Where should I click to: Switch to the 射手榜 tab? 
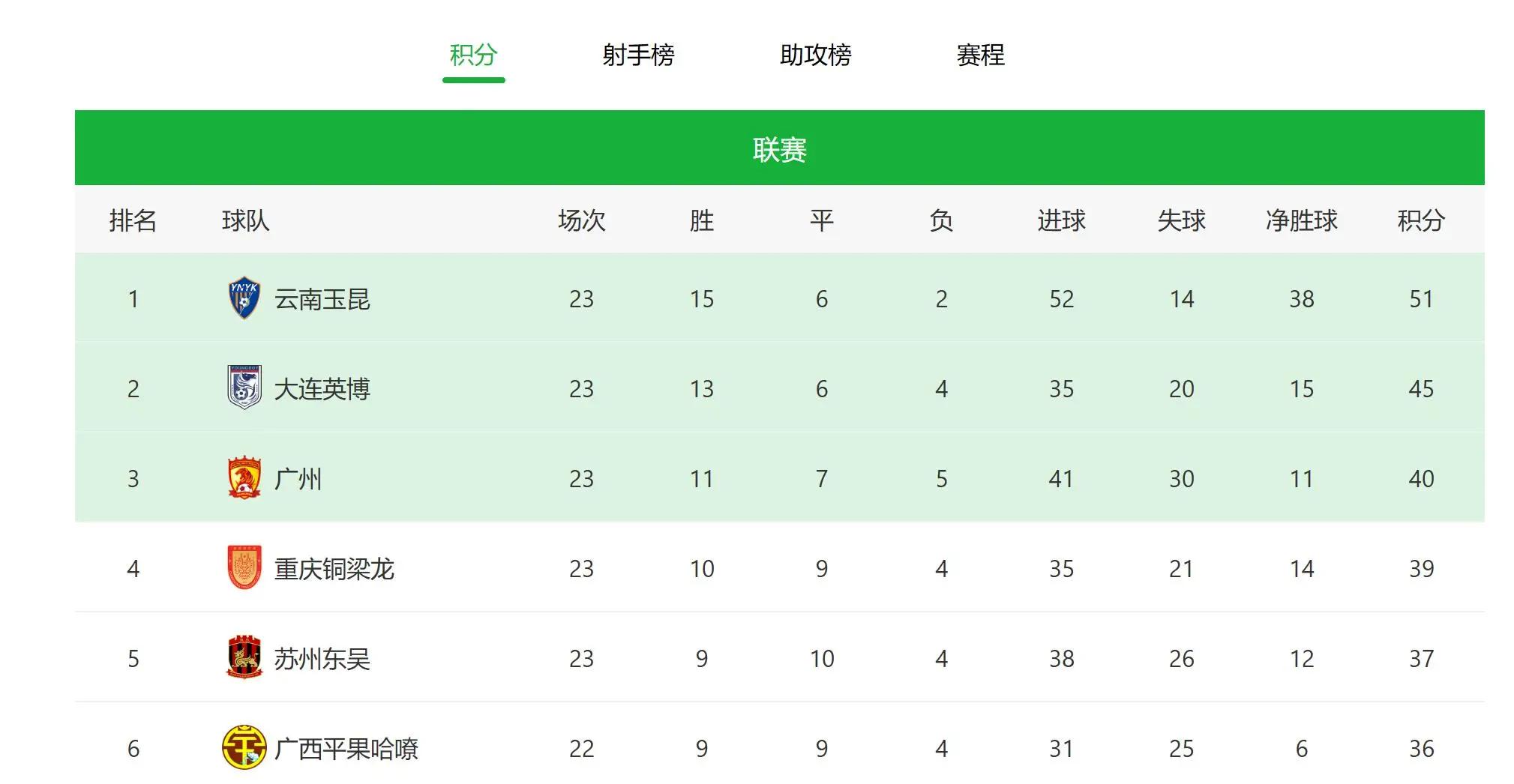click(x=638, y=55)
